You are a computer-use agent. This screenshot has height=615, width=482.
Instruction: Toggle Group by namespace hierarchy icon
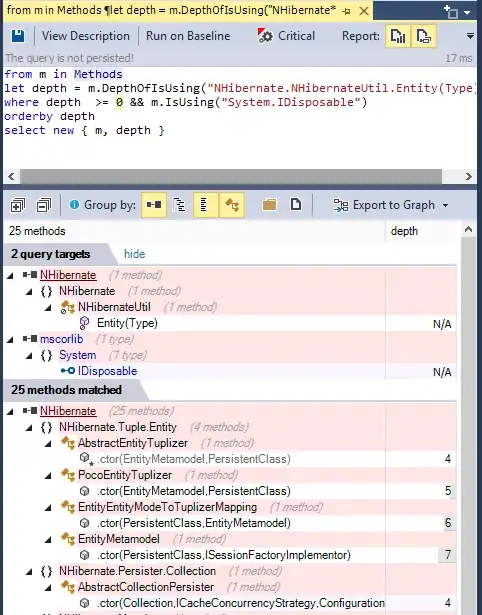click(179, 205)
